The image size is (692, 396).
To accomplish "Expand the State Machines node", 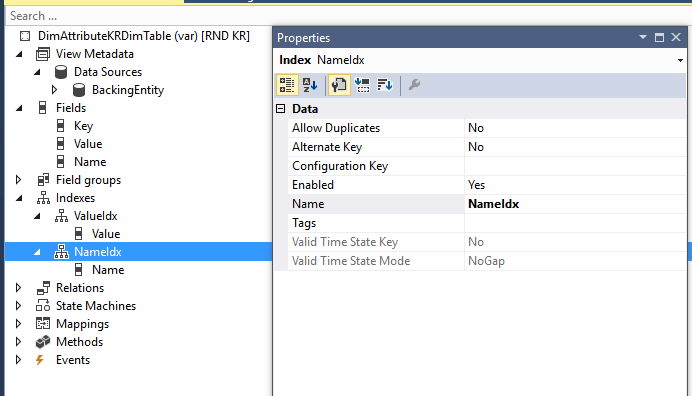I will tap(18, 306).
